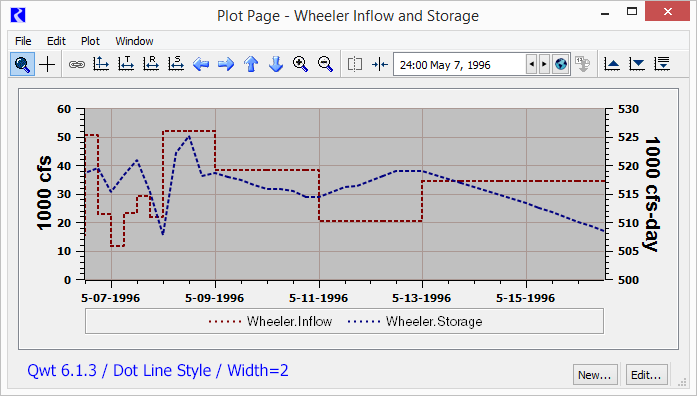
Task: Click the 60 left axis value
Action: point(64,109)
